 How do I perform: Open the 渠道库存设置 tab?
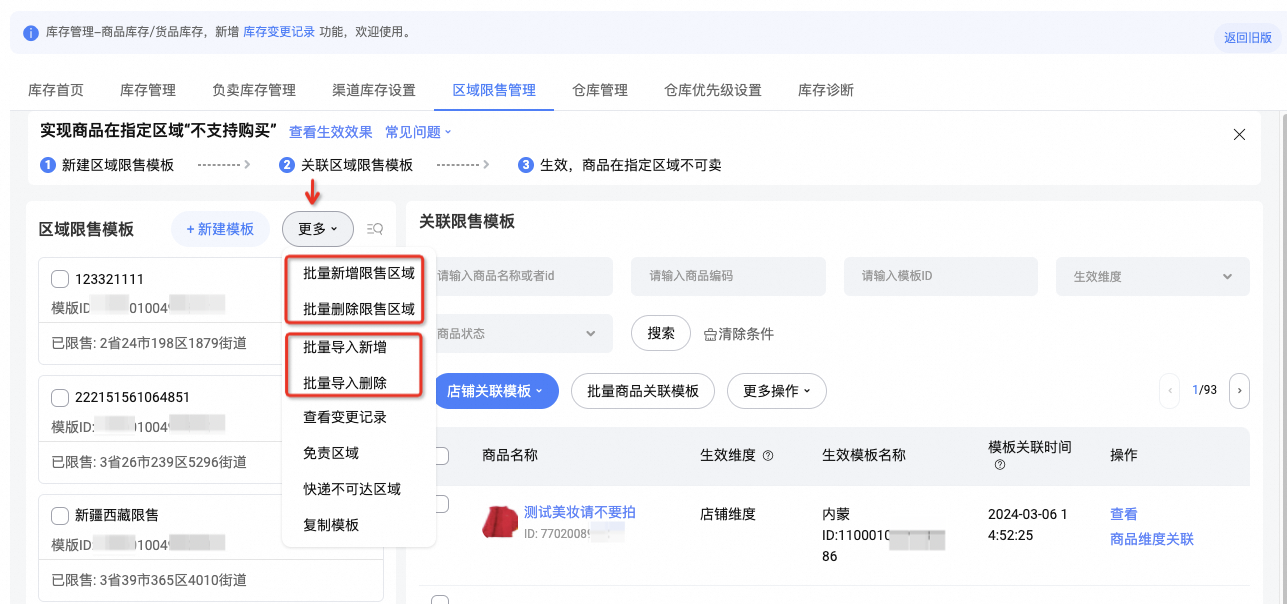click(x=374, y=90)
